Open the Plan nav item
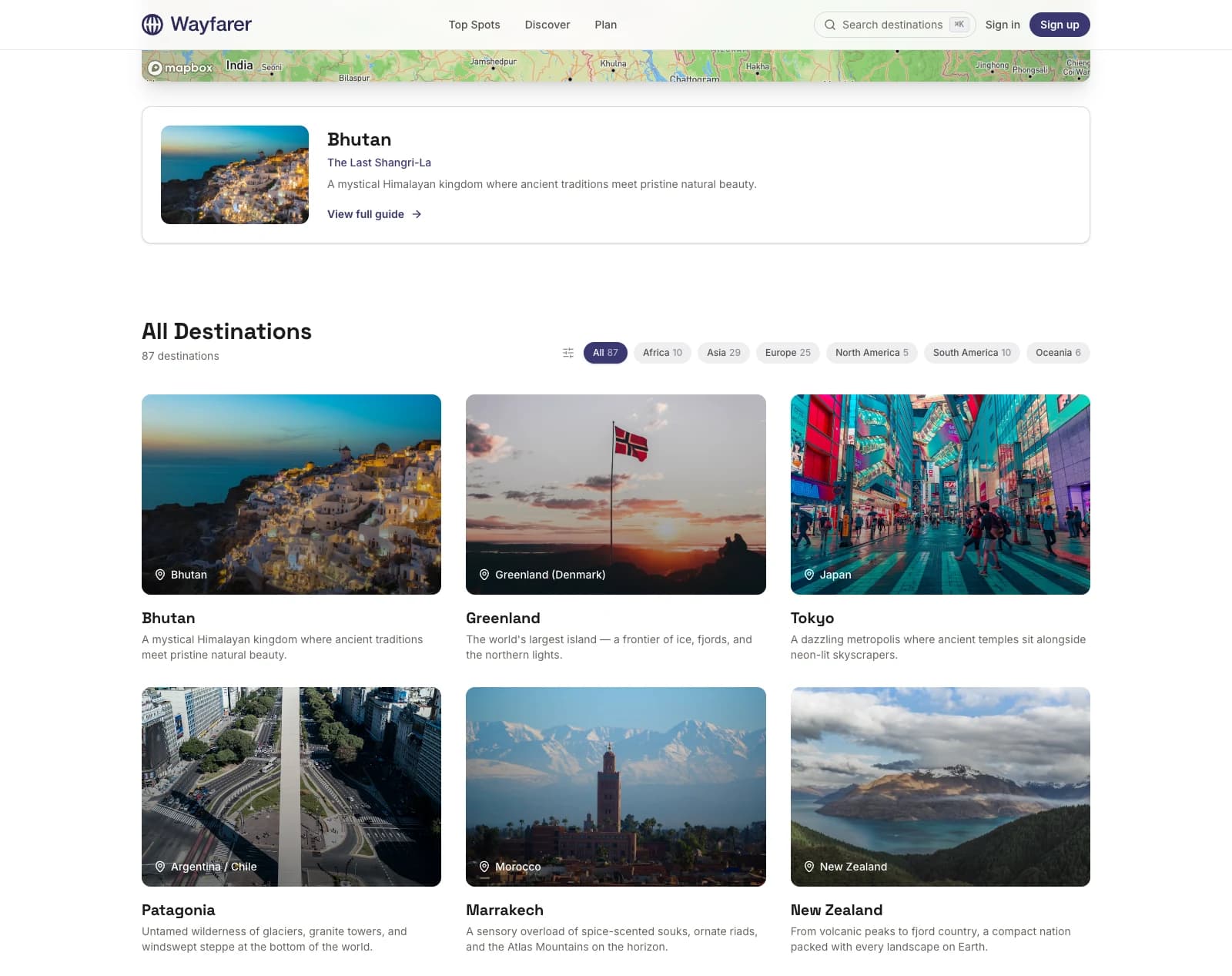The width and height of the screenshot is (1232, 976). (605, 25)
